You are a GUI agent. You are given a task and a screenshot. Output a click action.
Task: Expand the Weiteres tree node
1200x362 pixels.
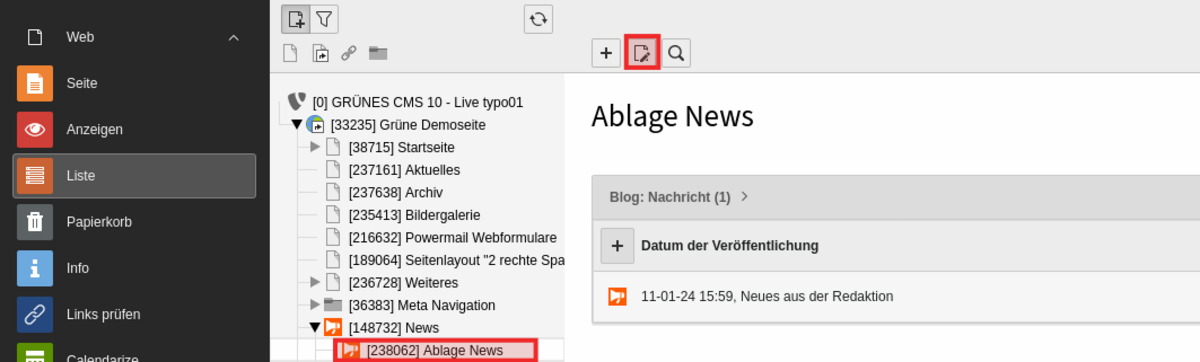(x=315, y=282)
